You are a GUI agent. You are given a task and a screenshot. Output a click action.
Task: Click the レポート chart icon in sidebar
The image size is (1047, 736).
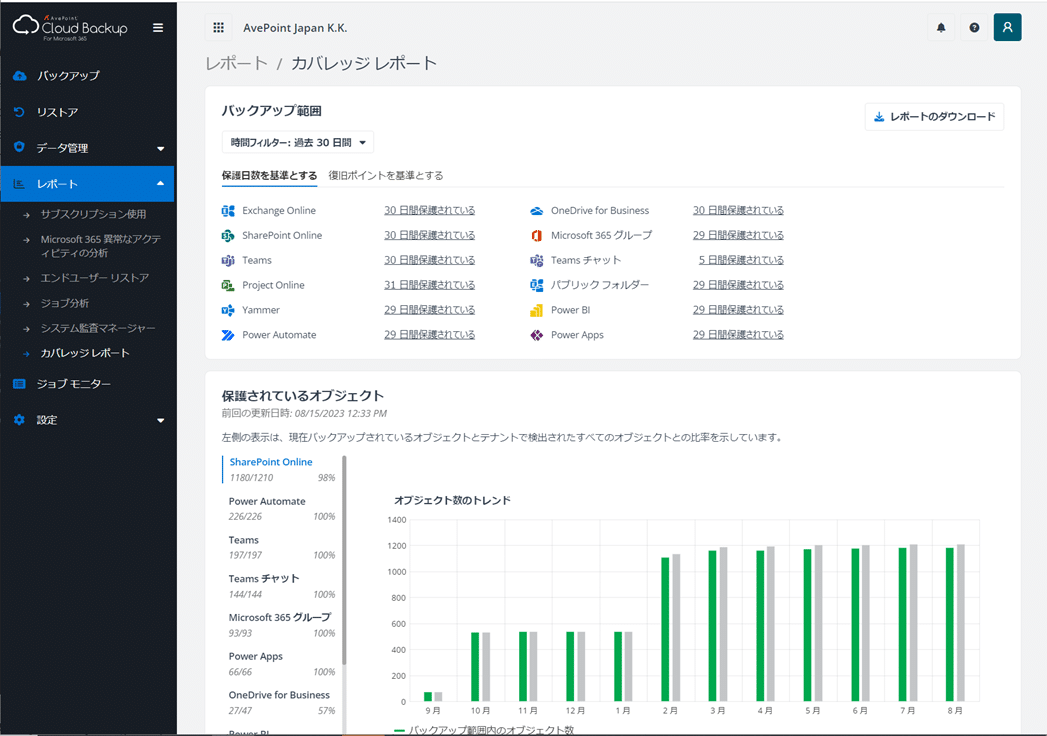coord(19,184)
